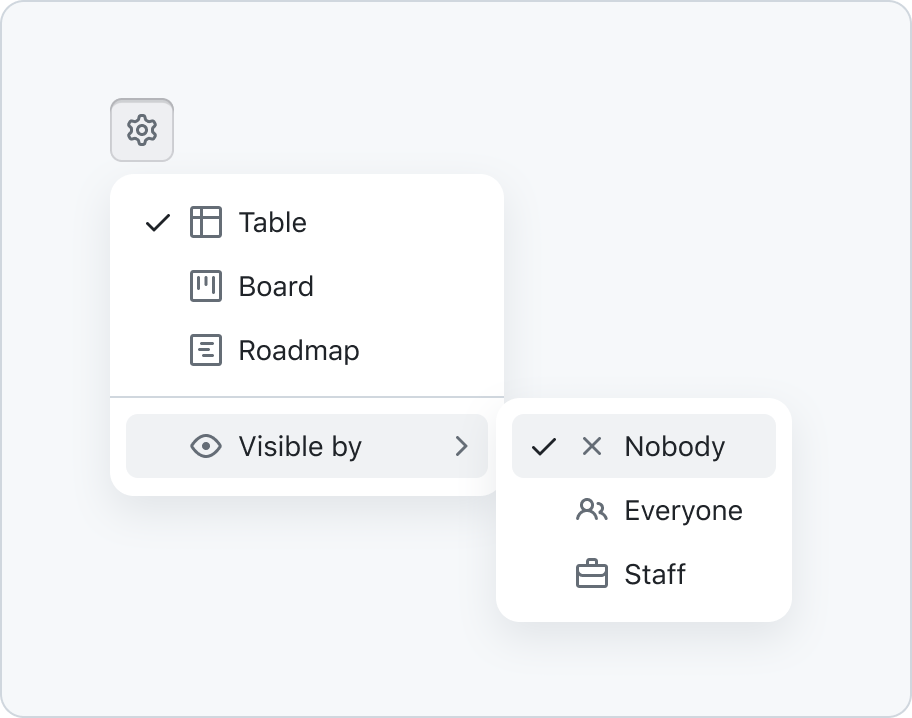Toggle the checkmark beside Table
The height and width of the screenshot is (718, 912).
(x=158, y=222)
